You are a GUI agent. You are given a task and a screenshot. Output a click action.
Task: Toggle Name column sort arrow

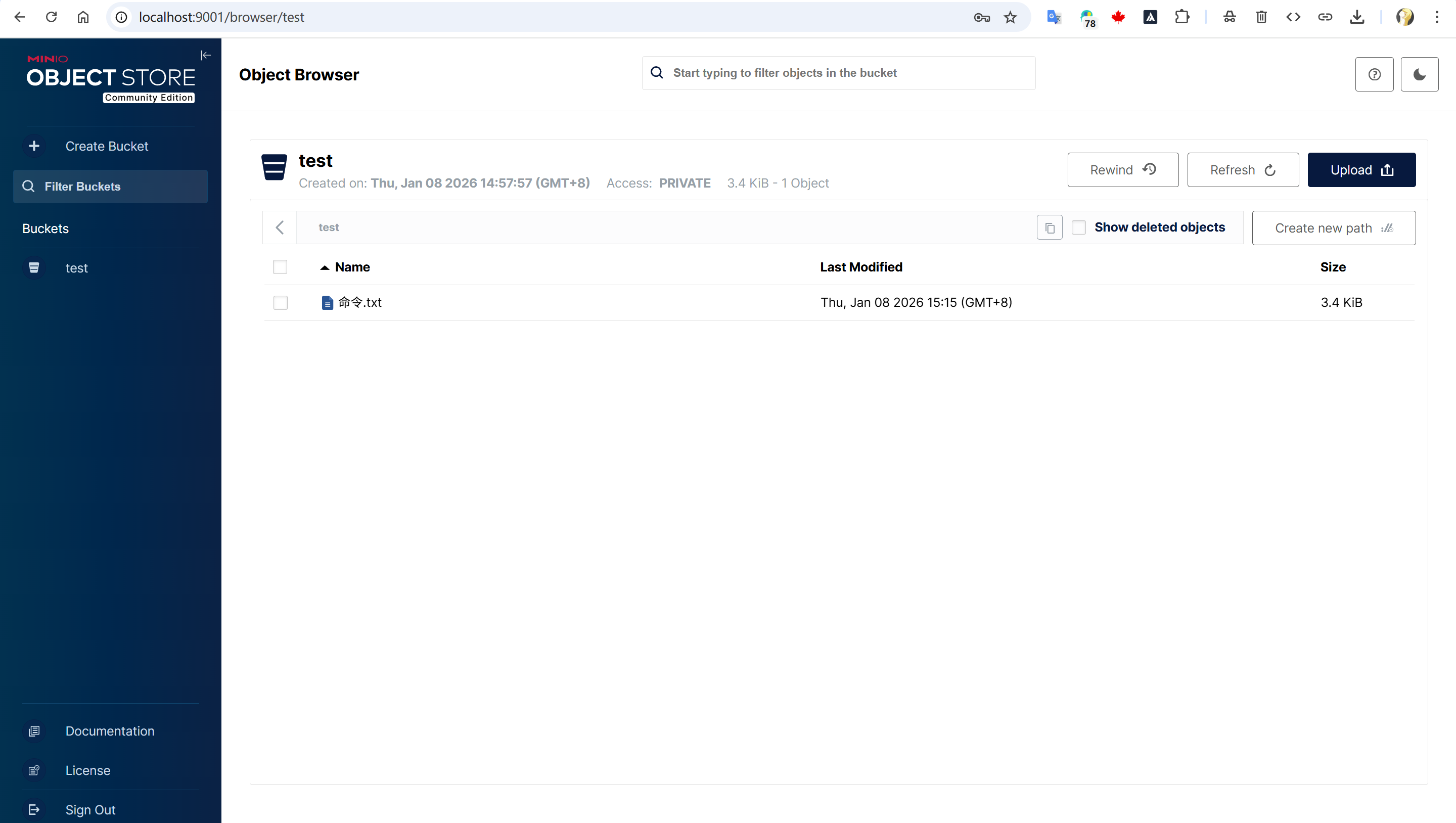tap(325, 267)
